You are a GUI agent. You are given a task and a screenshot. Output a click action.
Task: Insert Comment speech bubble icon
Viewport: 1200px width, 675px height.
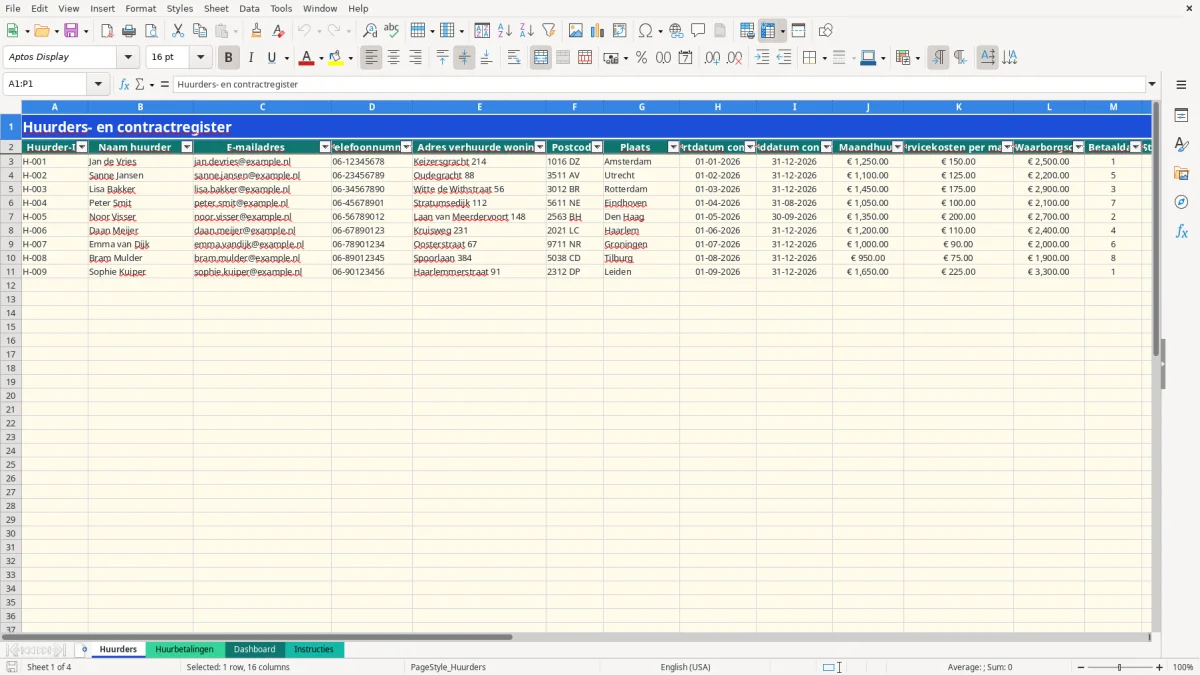[698, 31]
